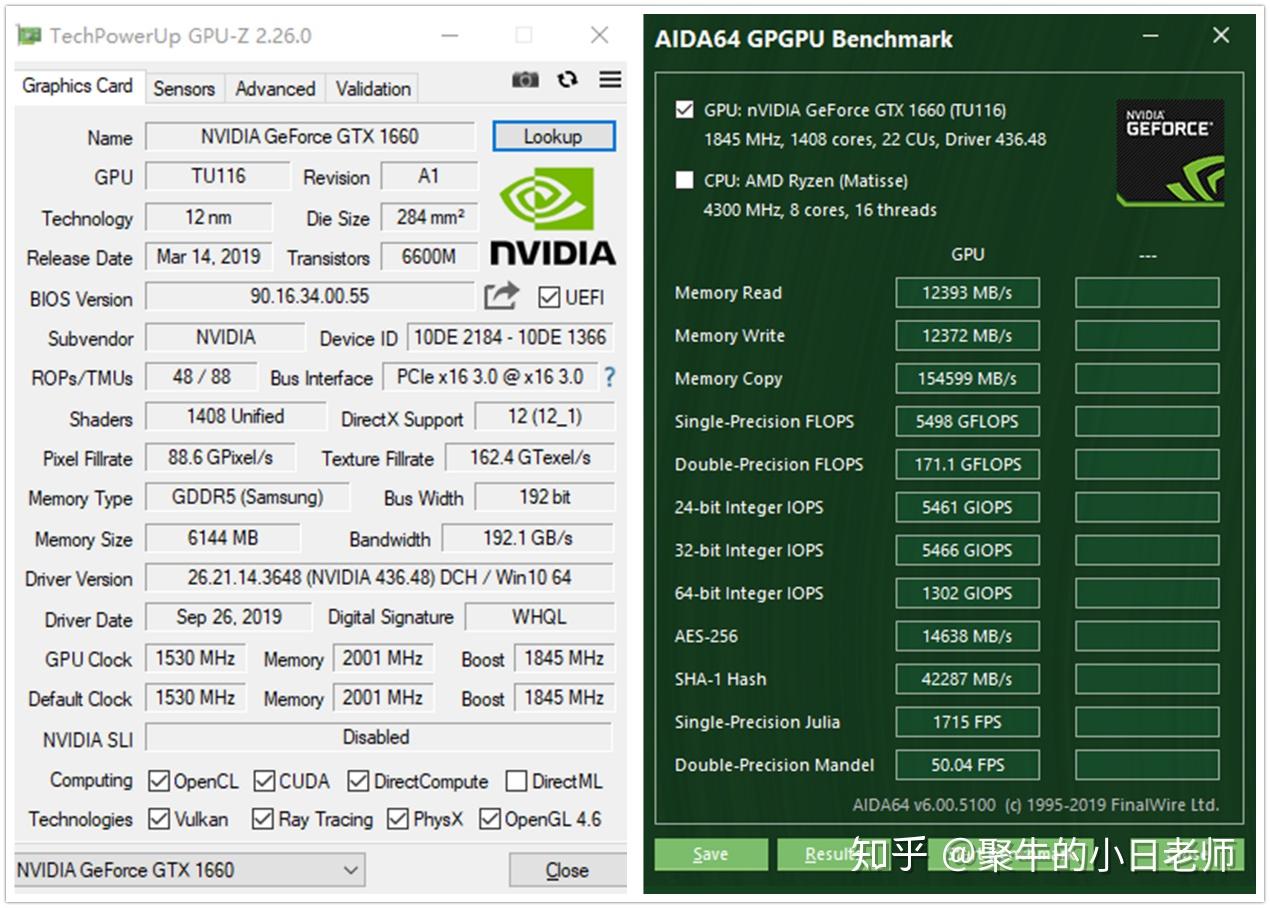
Task: Click the question mark beside Bus Interface
Action: 608,378
